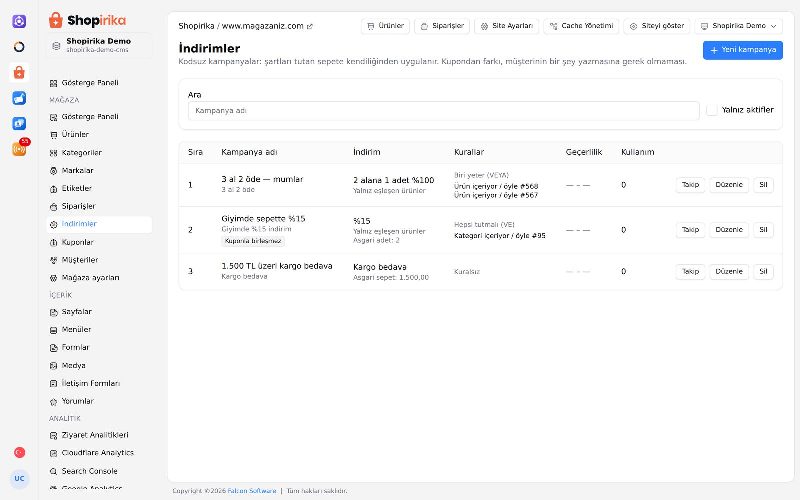Click the Siparişler icon in sidebar
The width and height of the screenshot is (800, 500).
[x=54, y=207]
